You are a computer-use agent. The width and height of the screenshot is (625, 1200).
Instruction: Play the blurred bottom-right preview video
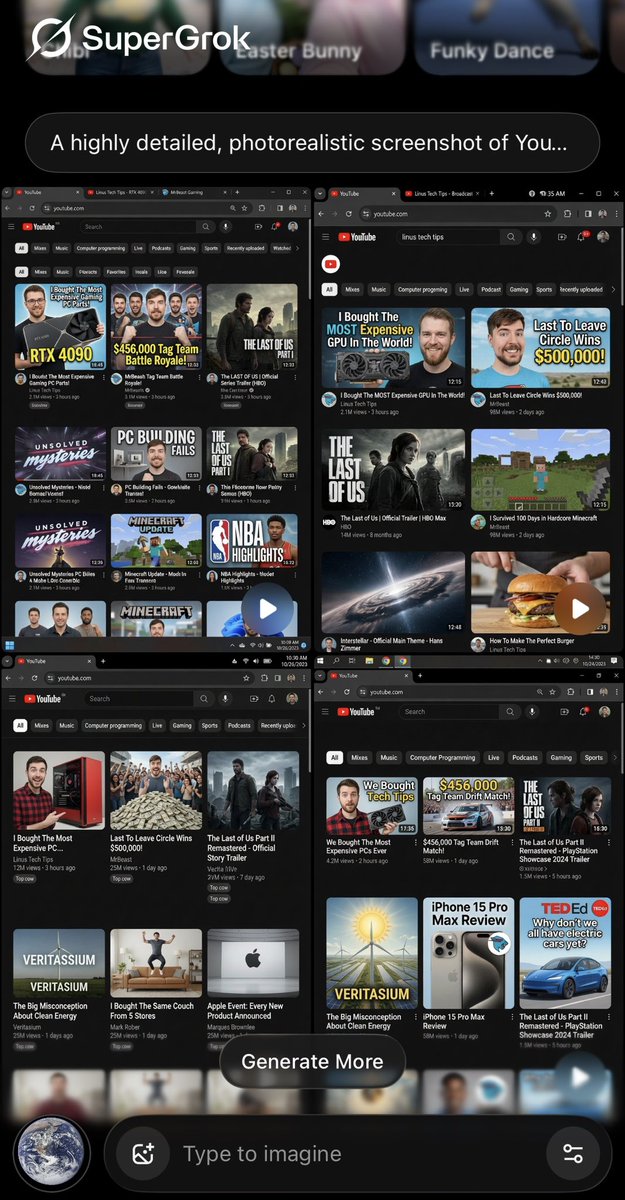coord(580,1078)
